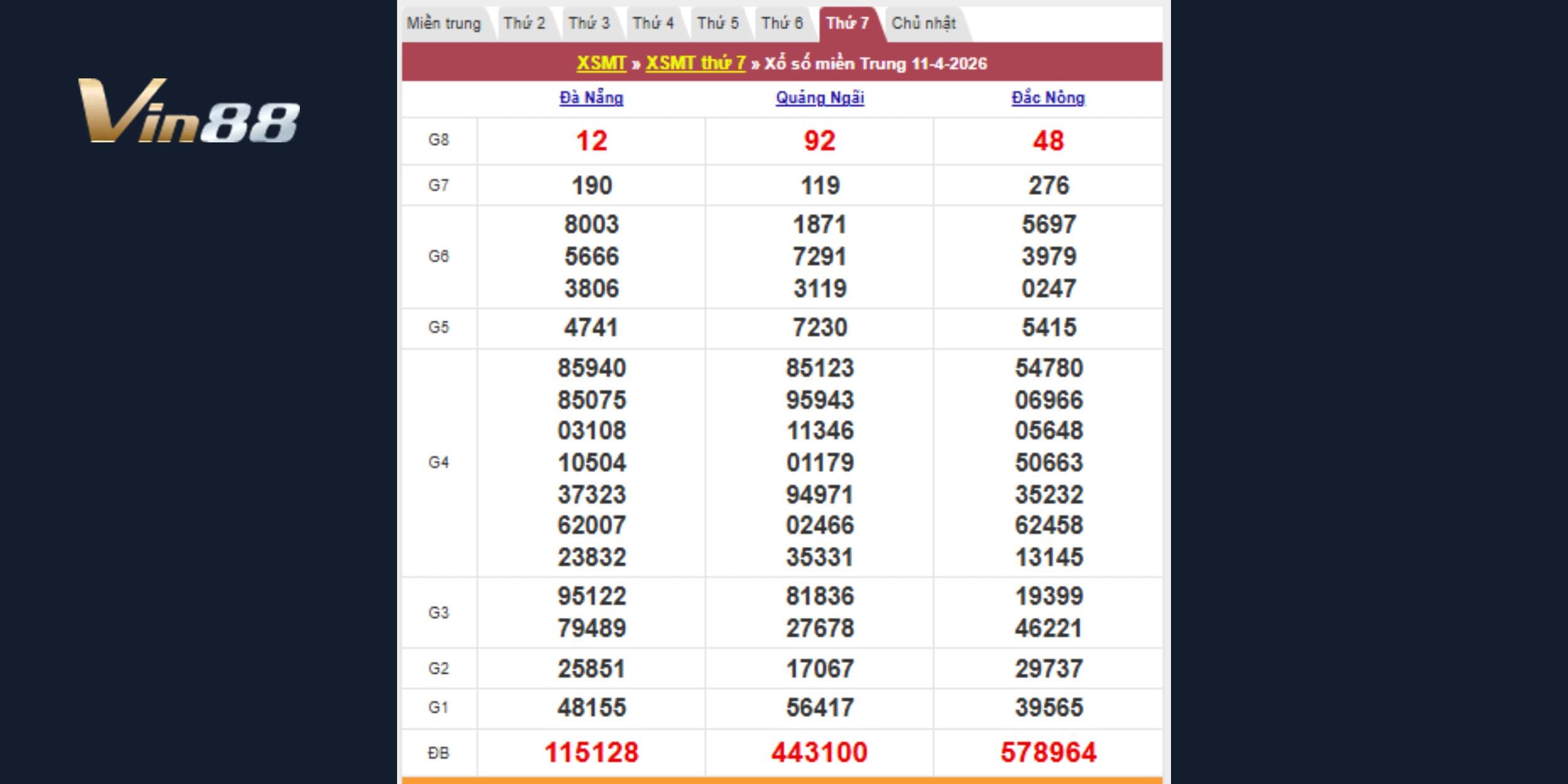Click Quảng Ngãi special prize 443100
This screenshot has height=784, width=1568.
[x=819, y=753]
